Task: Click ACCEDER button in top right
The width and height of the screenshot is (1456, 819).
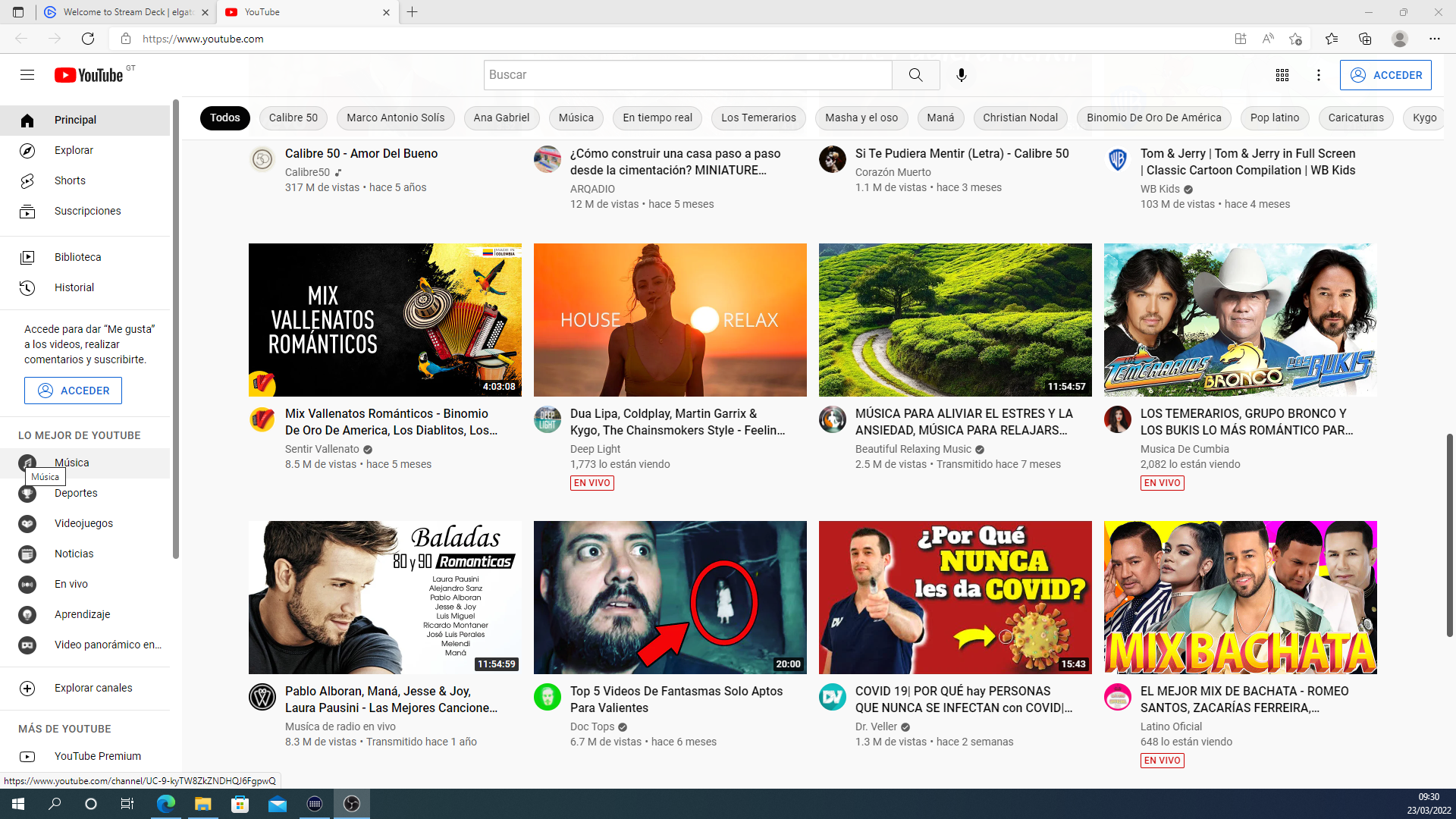Action: pos(1385,75)
